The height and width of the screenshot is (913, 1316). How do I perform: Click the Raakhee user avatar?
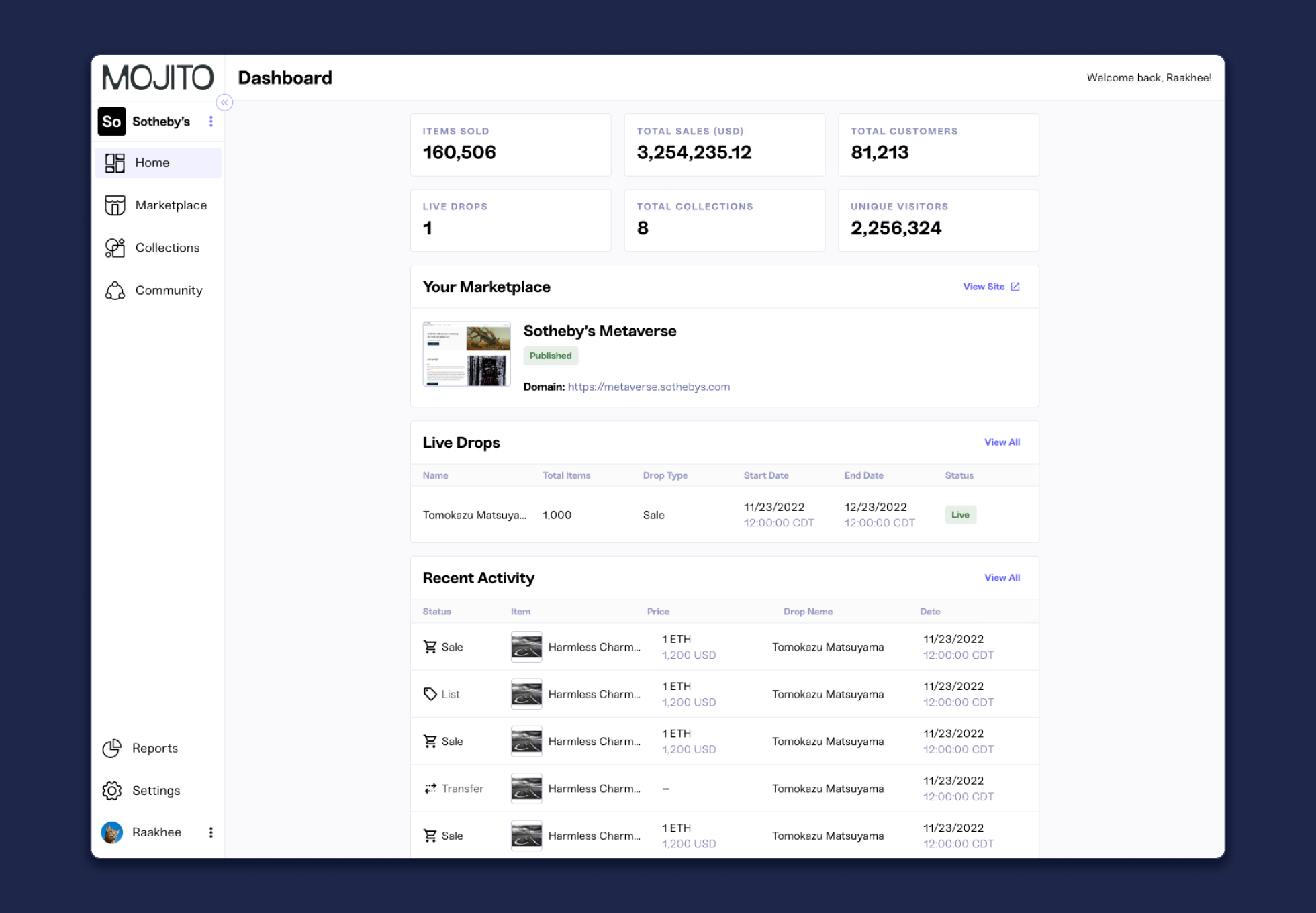pos(112,832)
